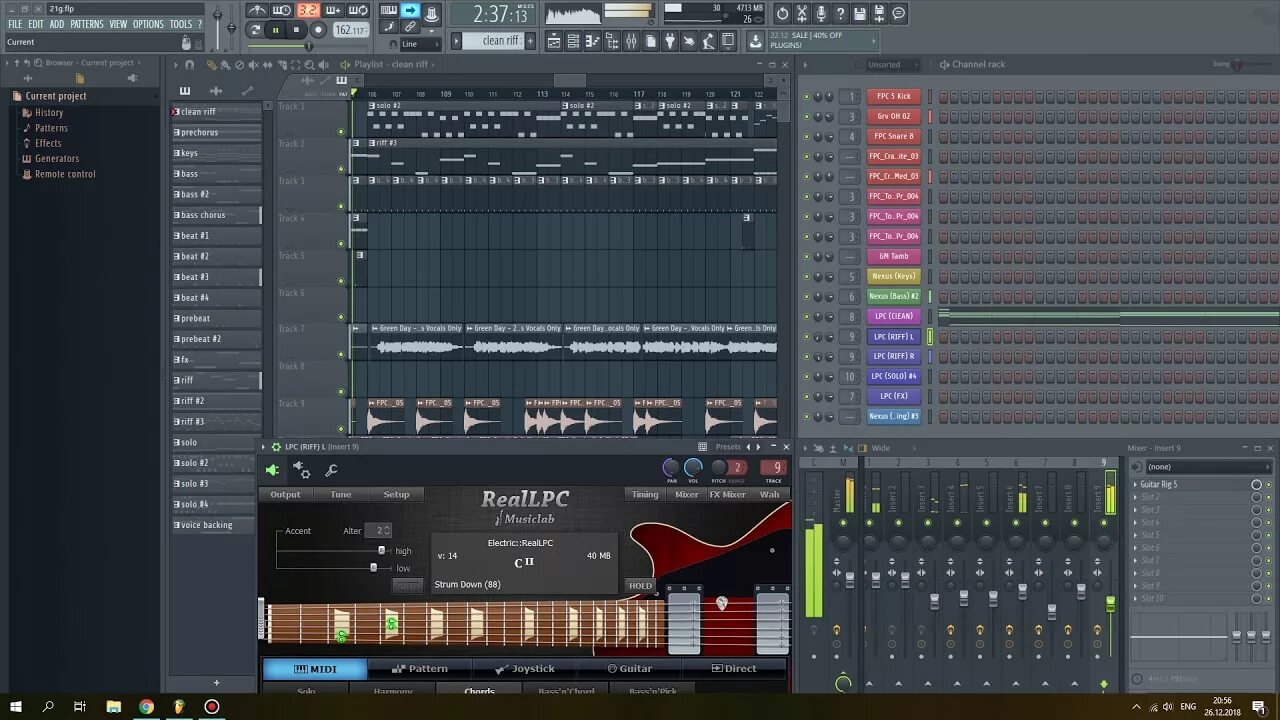The height and width of the screenshot is (720, 1280).
Task: Click the LPC (SOLO) #4 channel button
Action: click(894, 376)
